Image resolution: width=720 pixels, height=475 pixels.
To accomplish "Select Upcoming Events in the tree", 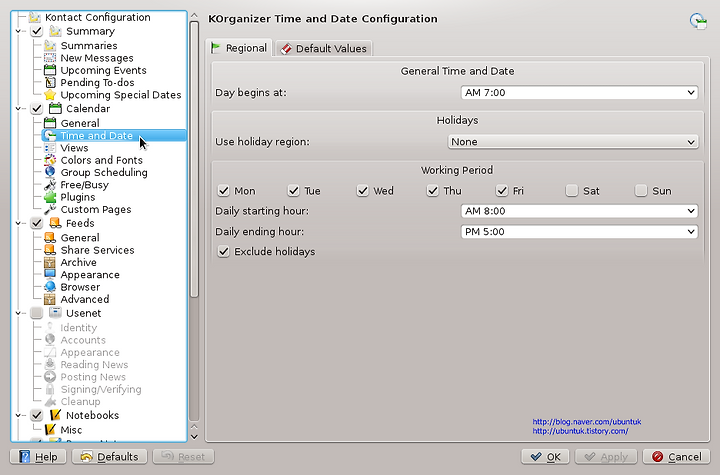I will 103,70.
